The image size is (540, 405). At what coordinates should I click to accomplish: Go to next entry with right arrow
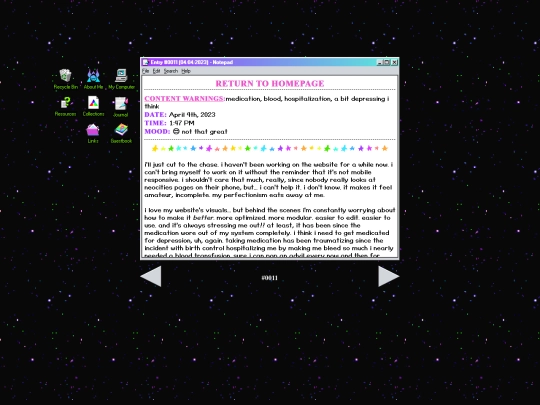pyautogui.click(x=388, y=276)
